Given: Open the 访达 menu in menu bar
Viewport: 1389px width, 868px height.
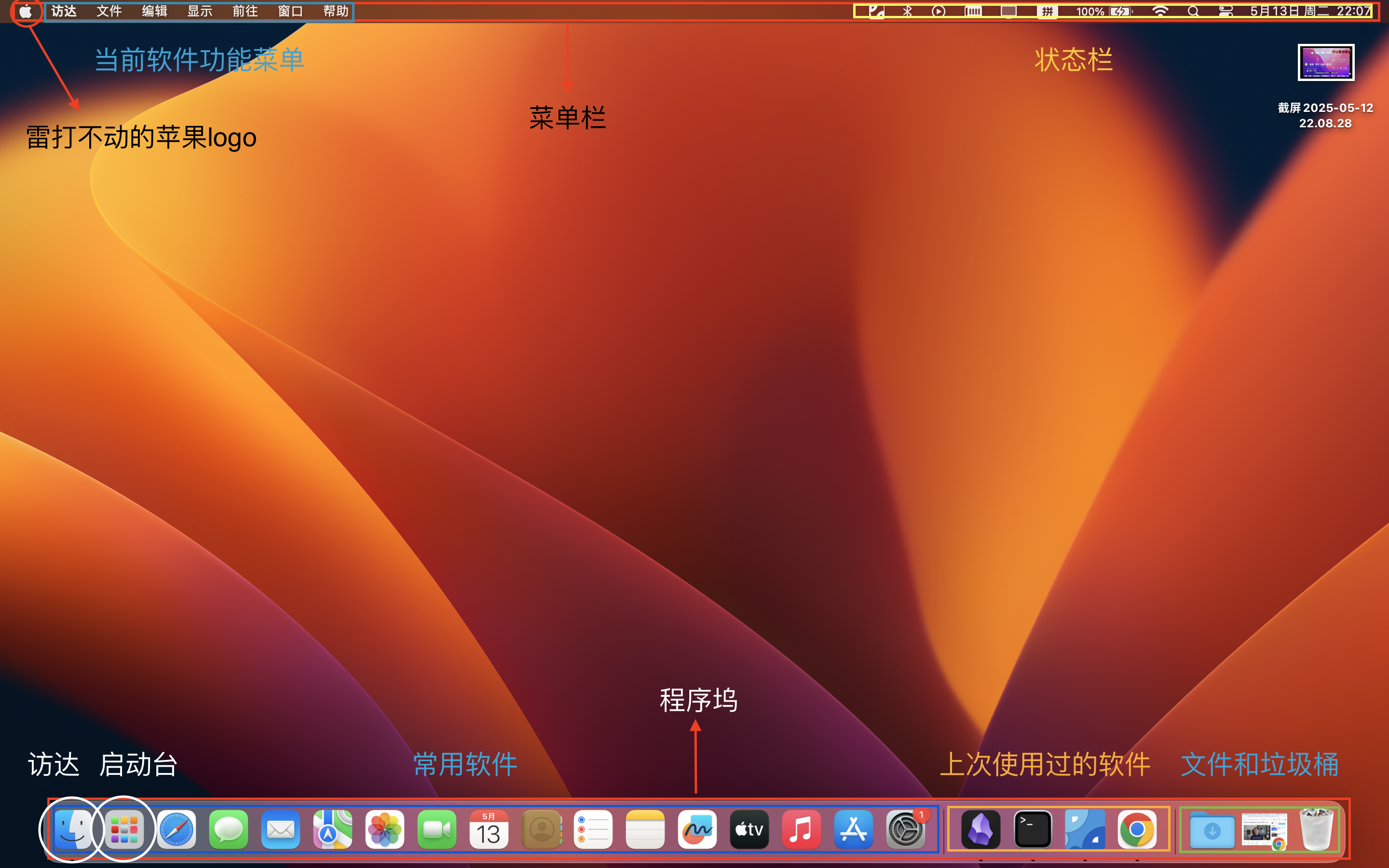Looking at the screenshot, I should click(64, 12).
